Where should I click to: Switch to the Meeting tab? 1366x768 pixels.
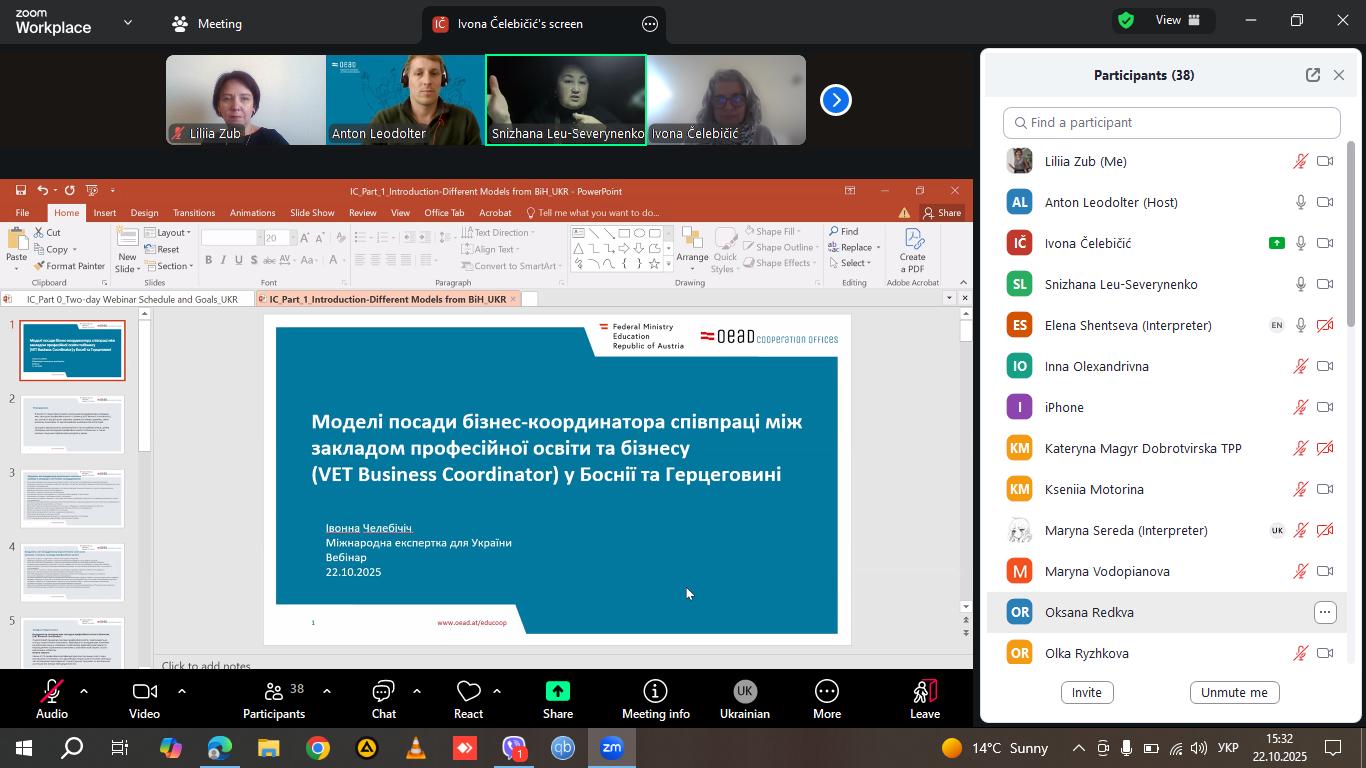pyautogui.click(x=207, y=23)
